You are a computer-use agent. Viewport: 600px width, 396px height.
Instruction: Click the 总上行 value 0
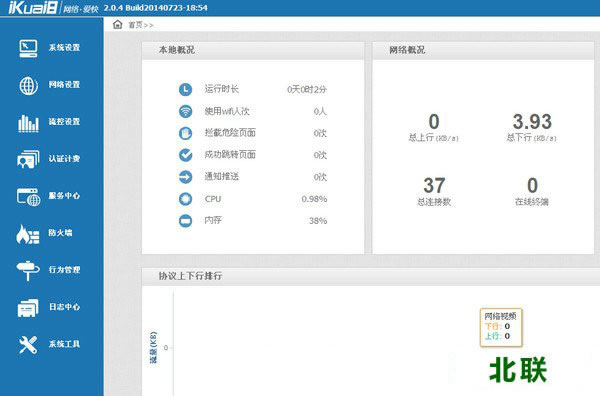434,122
